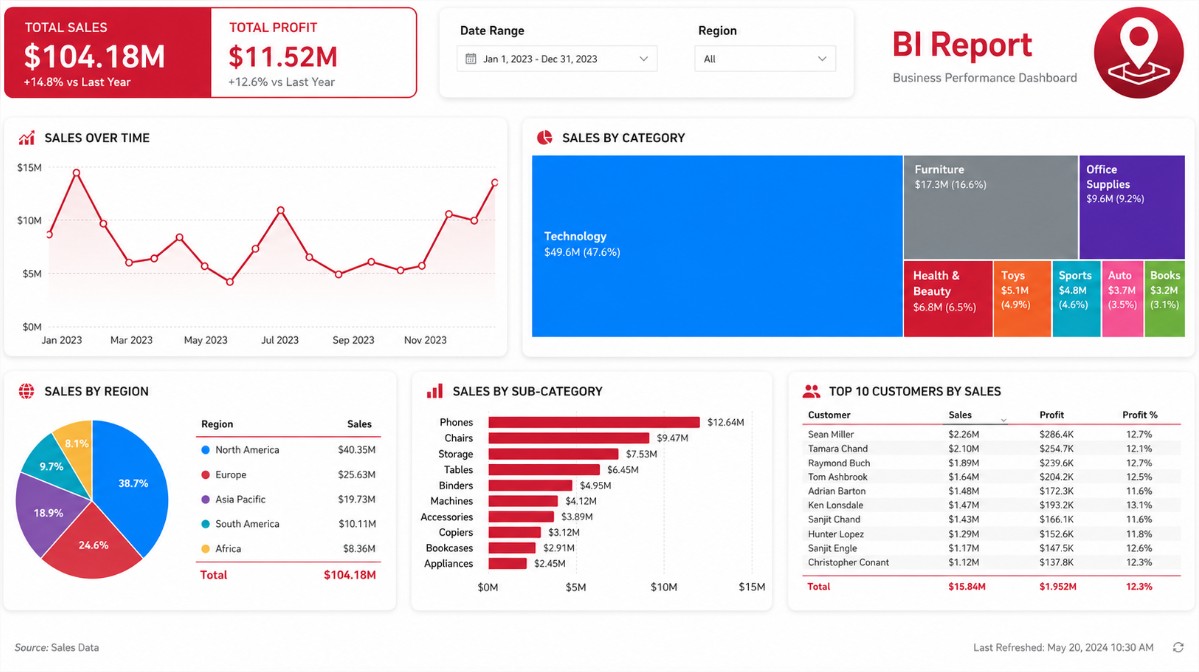Click the Binders bar of $4.95M
The image size is (1199, 672).
(x=530, y=485)
